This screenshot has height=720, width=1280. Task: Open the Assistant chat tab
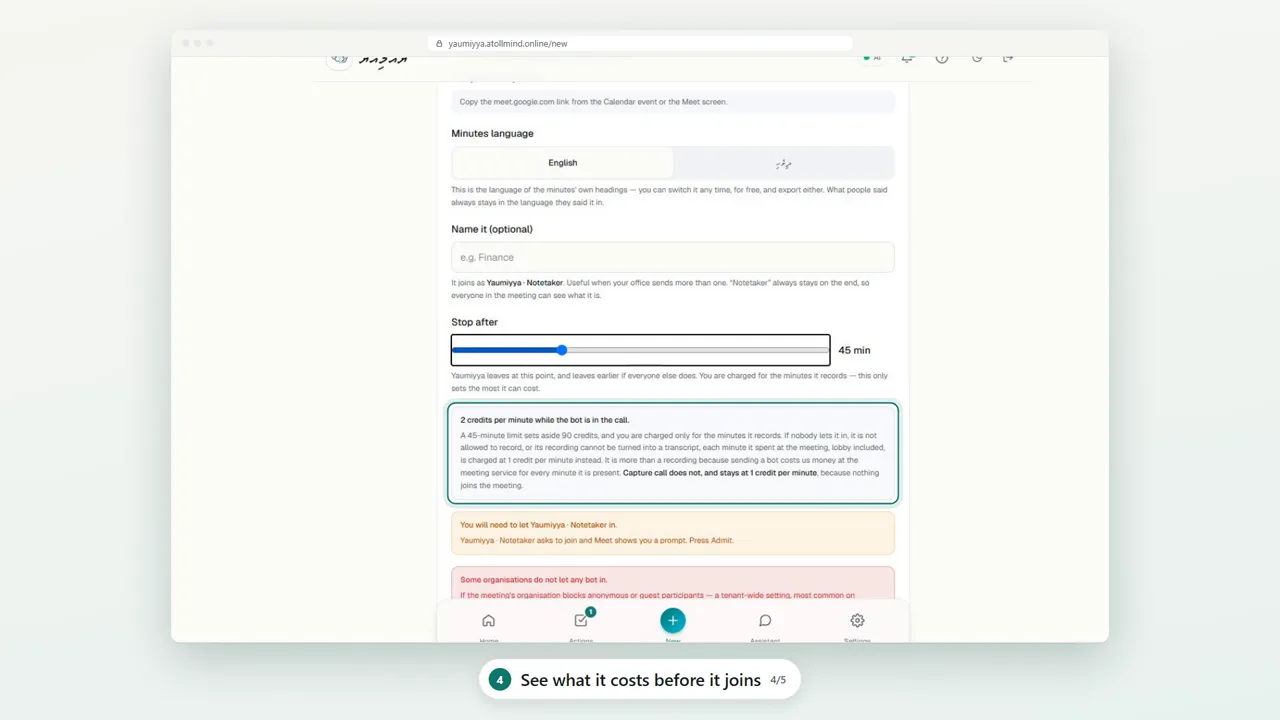click(765, 625)
